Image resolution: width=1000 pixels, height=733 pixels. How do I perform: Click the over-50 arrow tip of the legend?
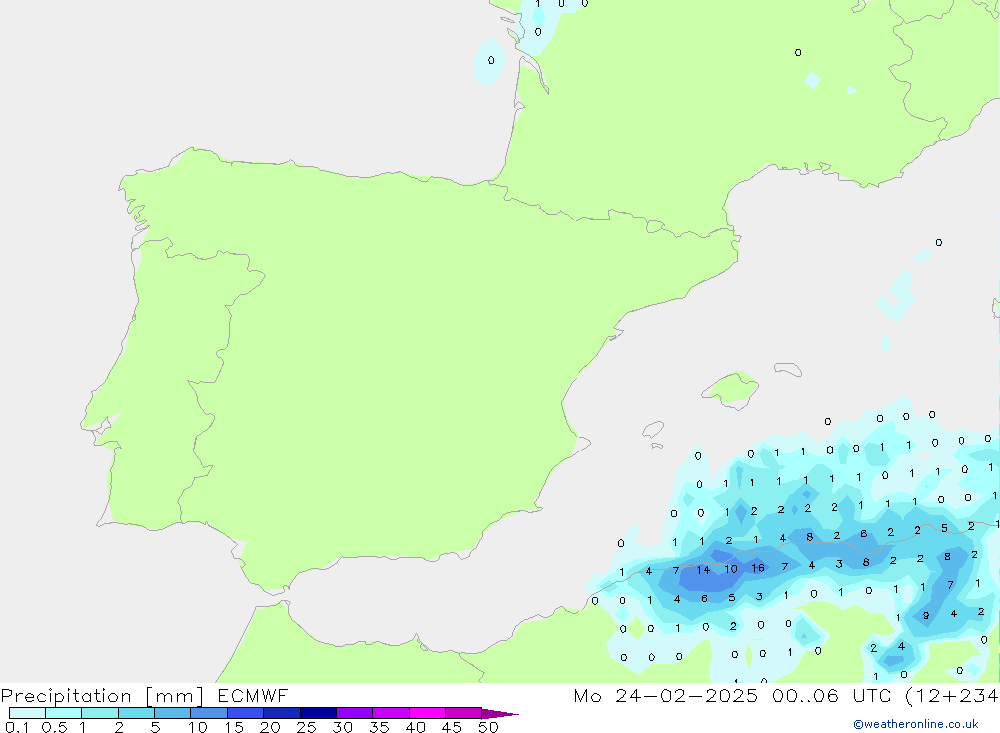point(500,713)
